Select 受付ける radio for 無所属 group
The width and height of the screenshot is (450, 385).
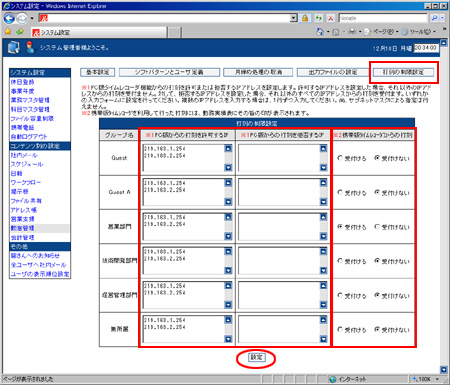coord(340,330)
